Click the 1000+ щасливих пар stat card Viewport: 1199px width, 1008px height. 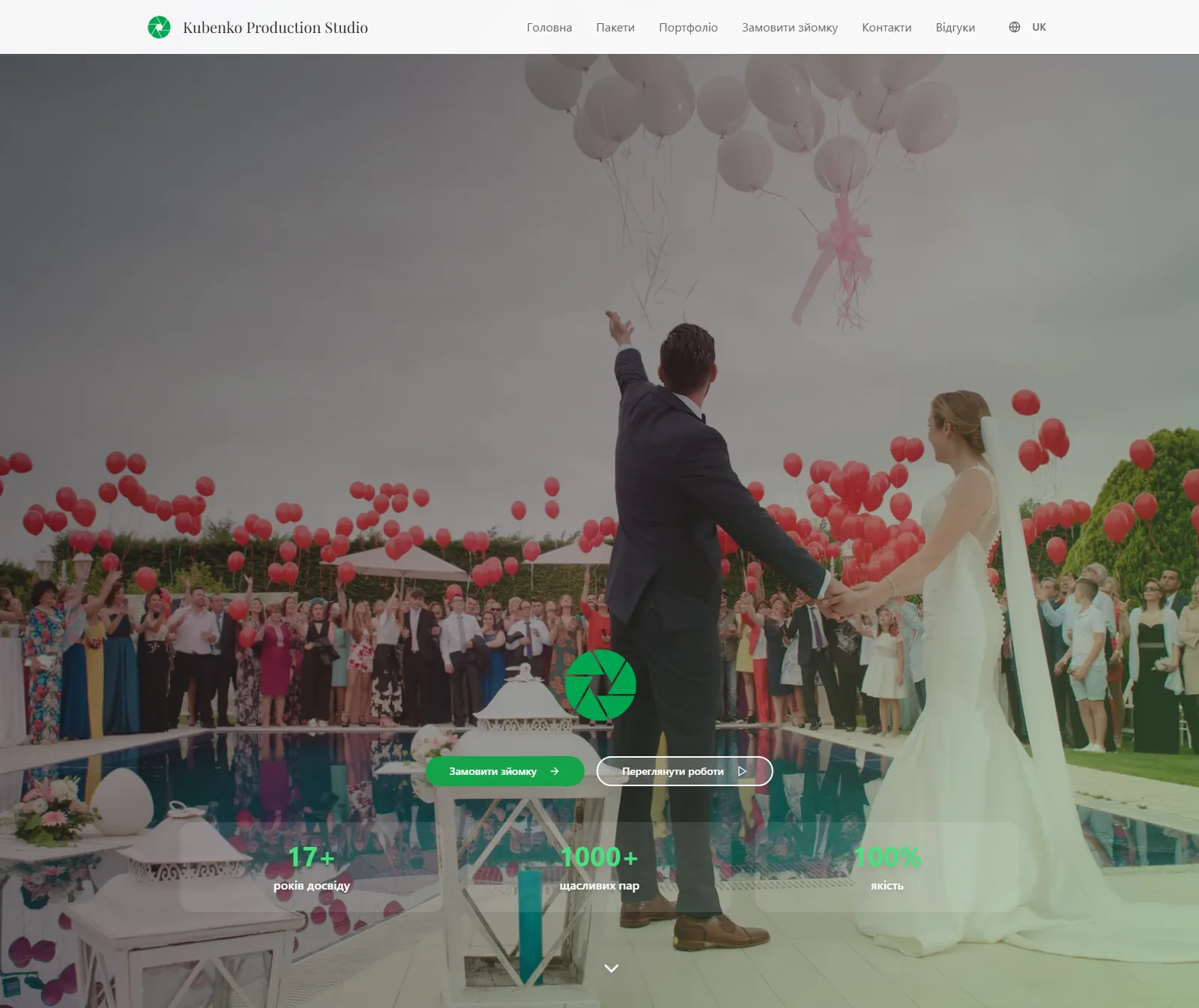(599, 867)
